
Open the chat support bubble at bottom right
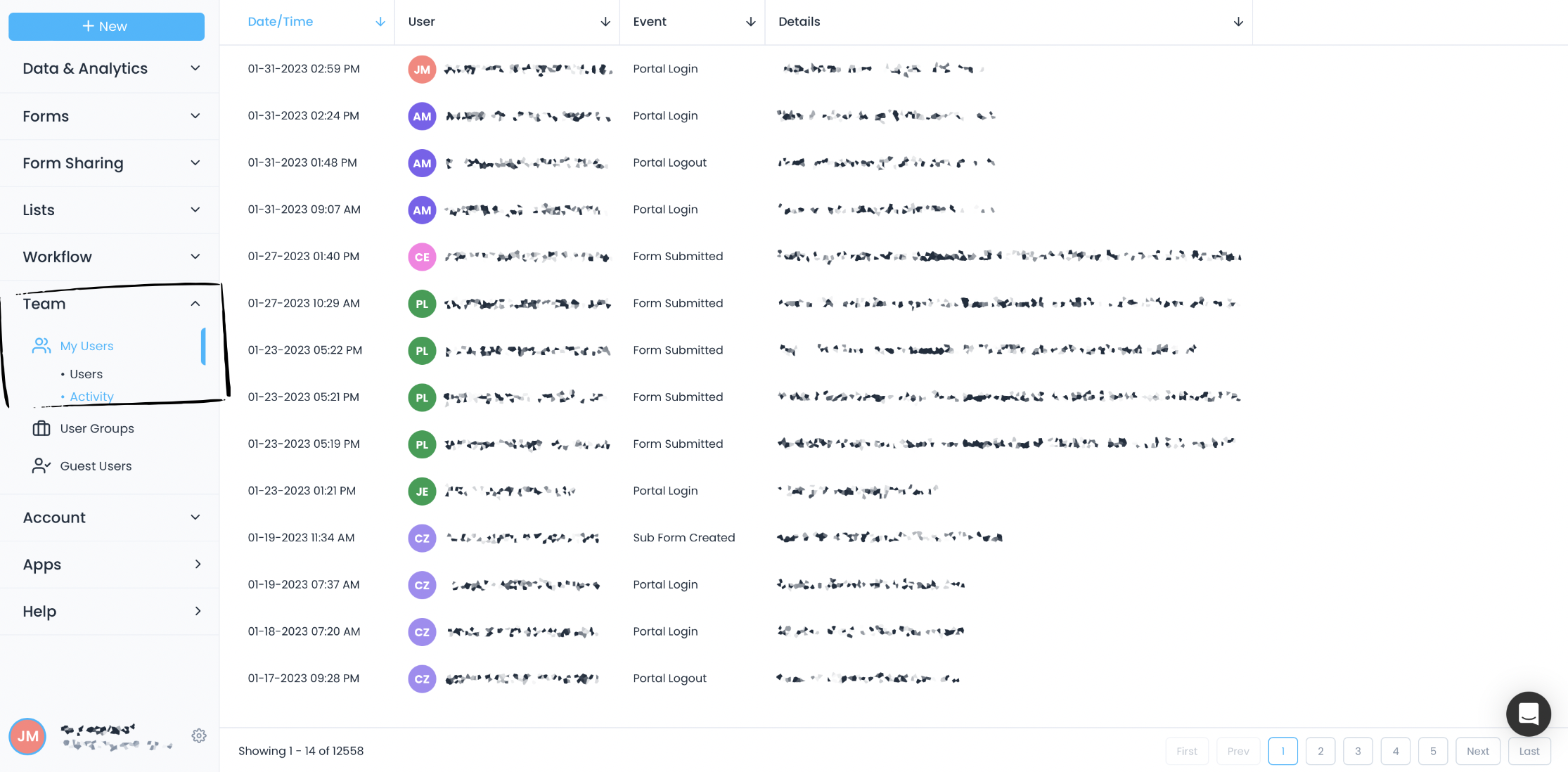click(x=1528, y=714)
